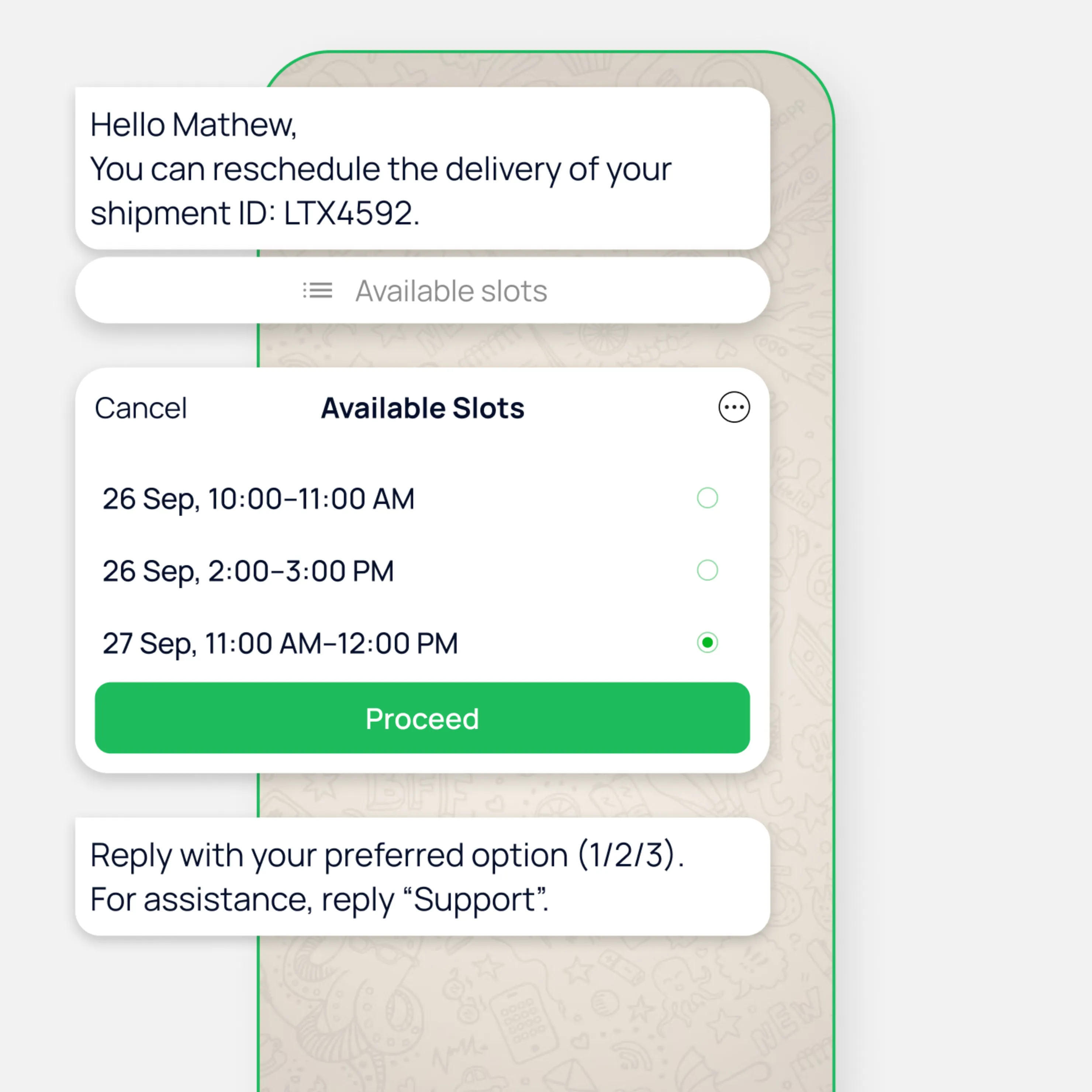The width and height of the screenshot is (1092, 1092).
Task: Toggle the 27 Sep 11:00 AM–12:00 PM radio
Action: point(707,643)
